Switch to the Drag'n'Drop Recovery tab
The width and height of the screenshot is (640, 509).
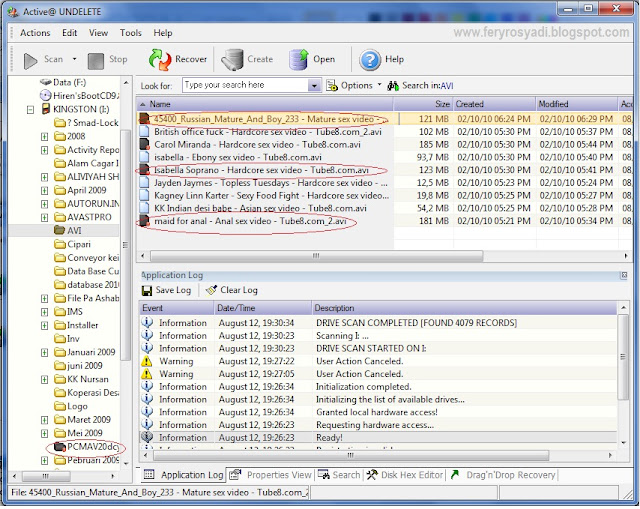click(x=503, y=475)
